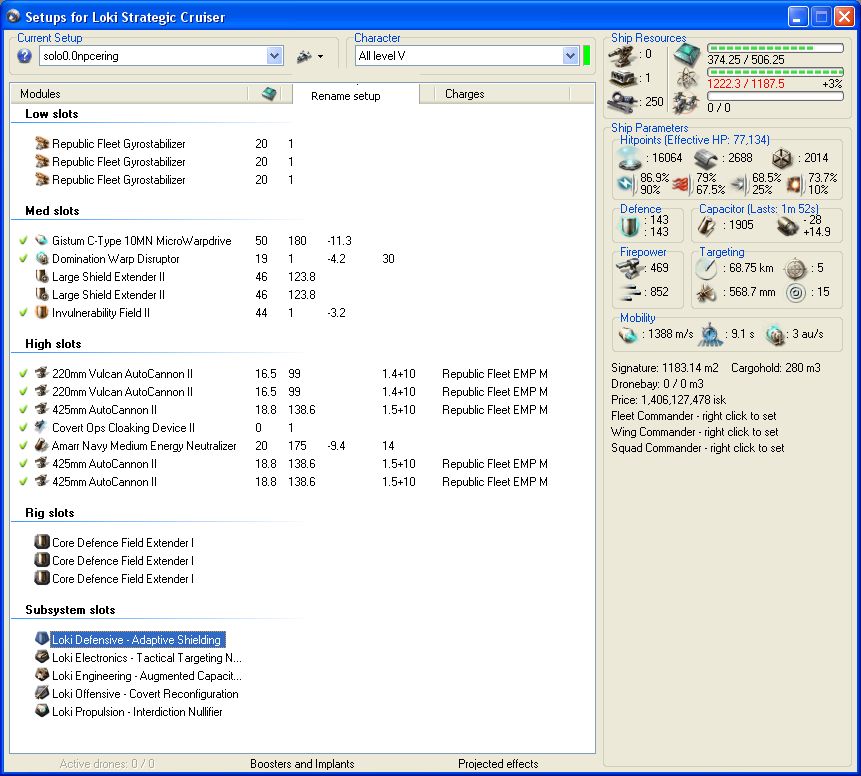The height and width of the screenshot is (776, 861).
Task: Click Gistum MicroWarpdrive module icon
Action: [x=42, y=240]
